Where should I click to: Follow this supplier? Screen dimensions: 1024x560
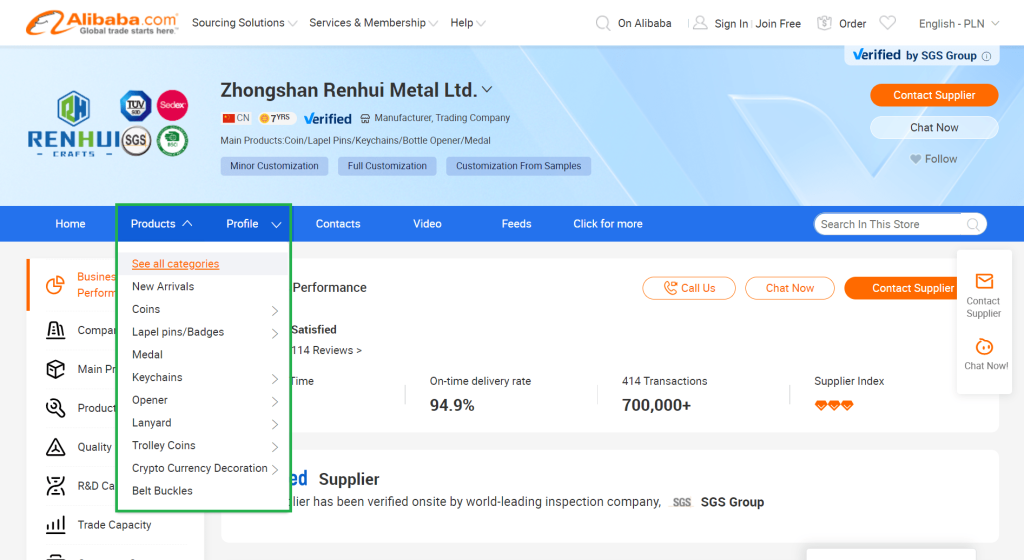point(934,159)
